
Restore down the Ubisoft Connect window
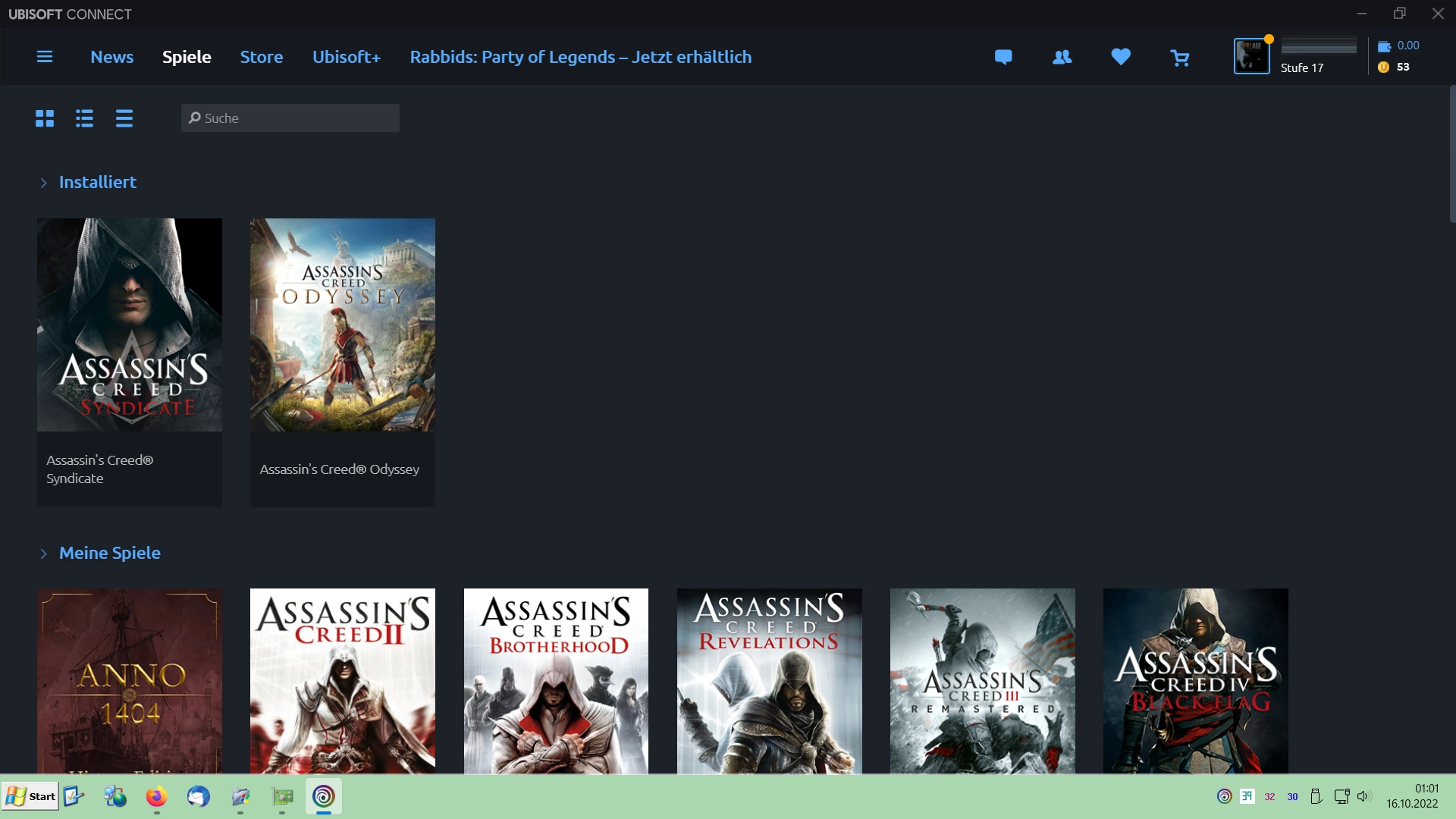1400,14
